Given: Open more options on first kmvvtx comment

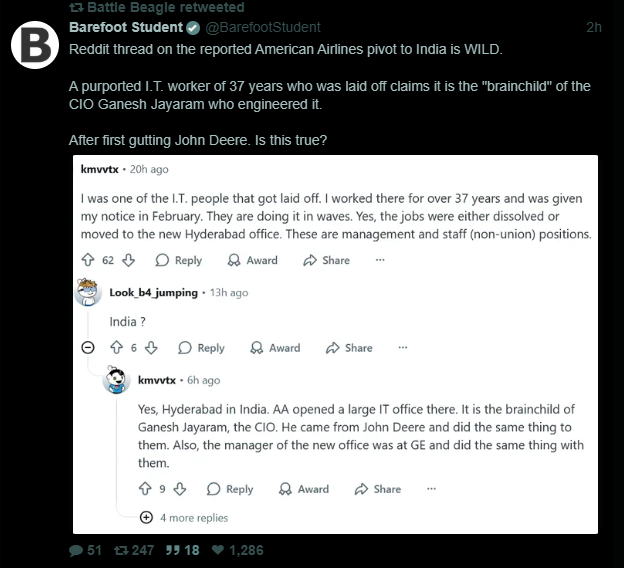Looking at the screenshot, I should [380, 260].
